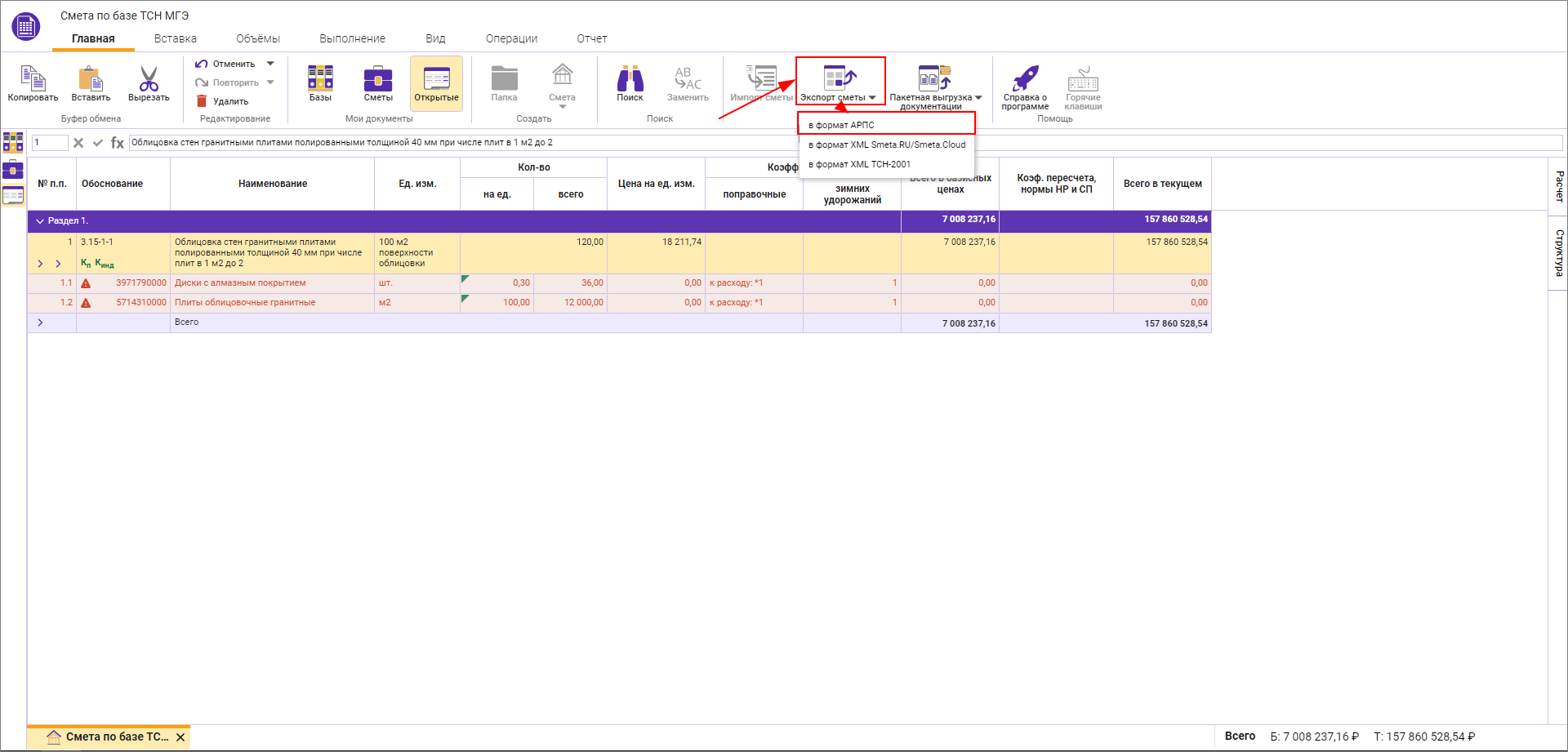1568x752 pixels.
Task: Click the Смета create icon
Action: [562, 75]
